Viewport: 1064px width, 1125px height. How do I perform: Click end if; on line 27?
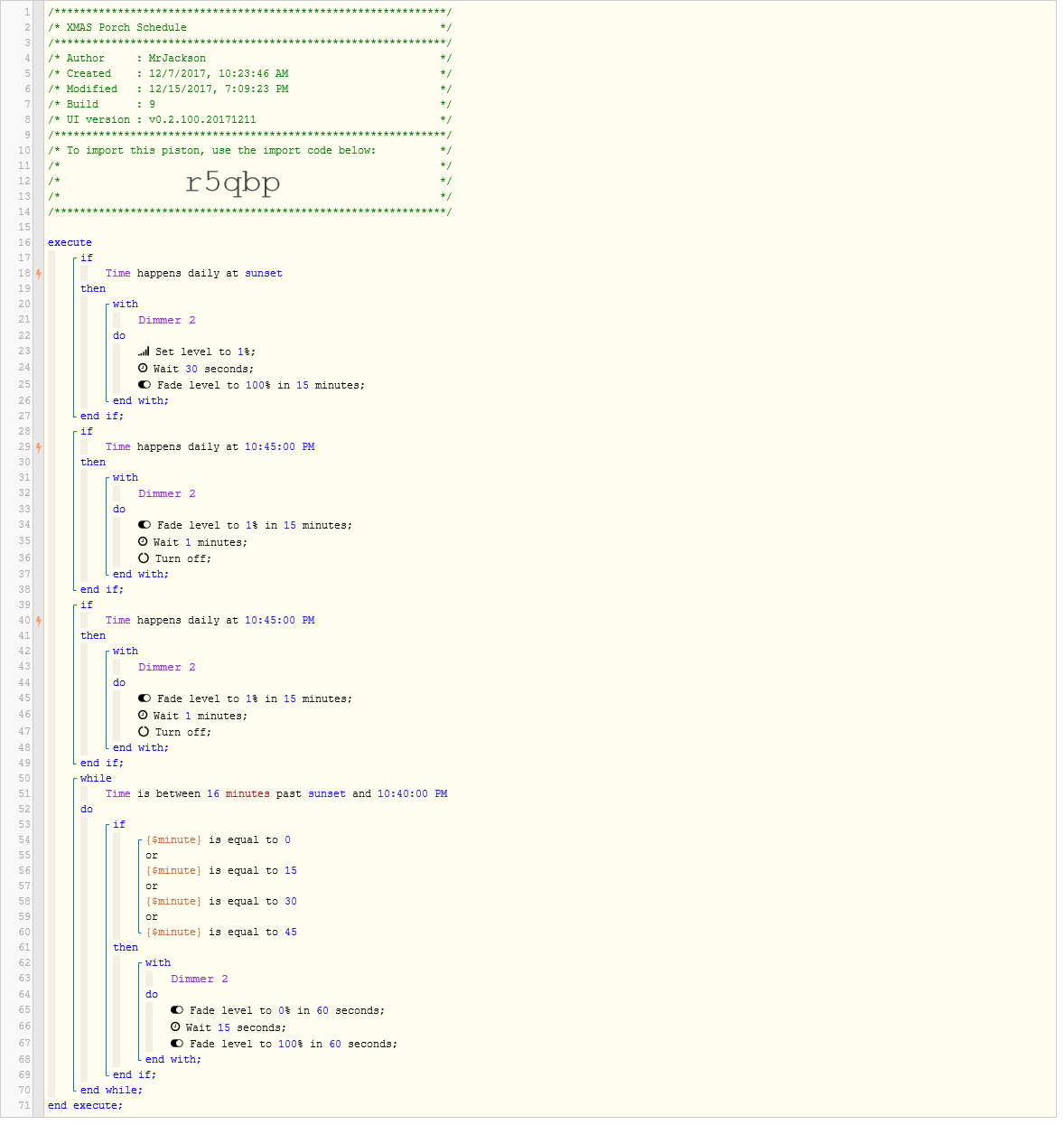click(x=102, y=416)
